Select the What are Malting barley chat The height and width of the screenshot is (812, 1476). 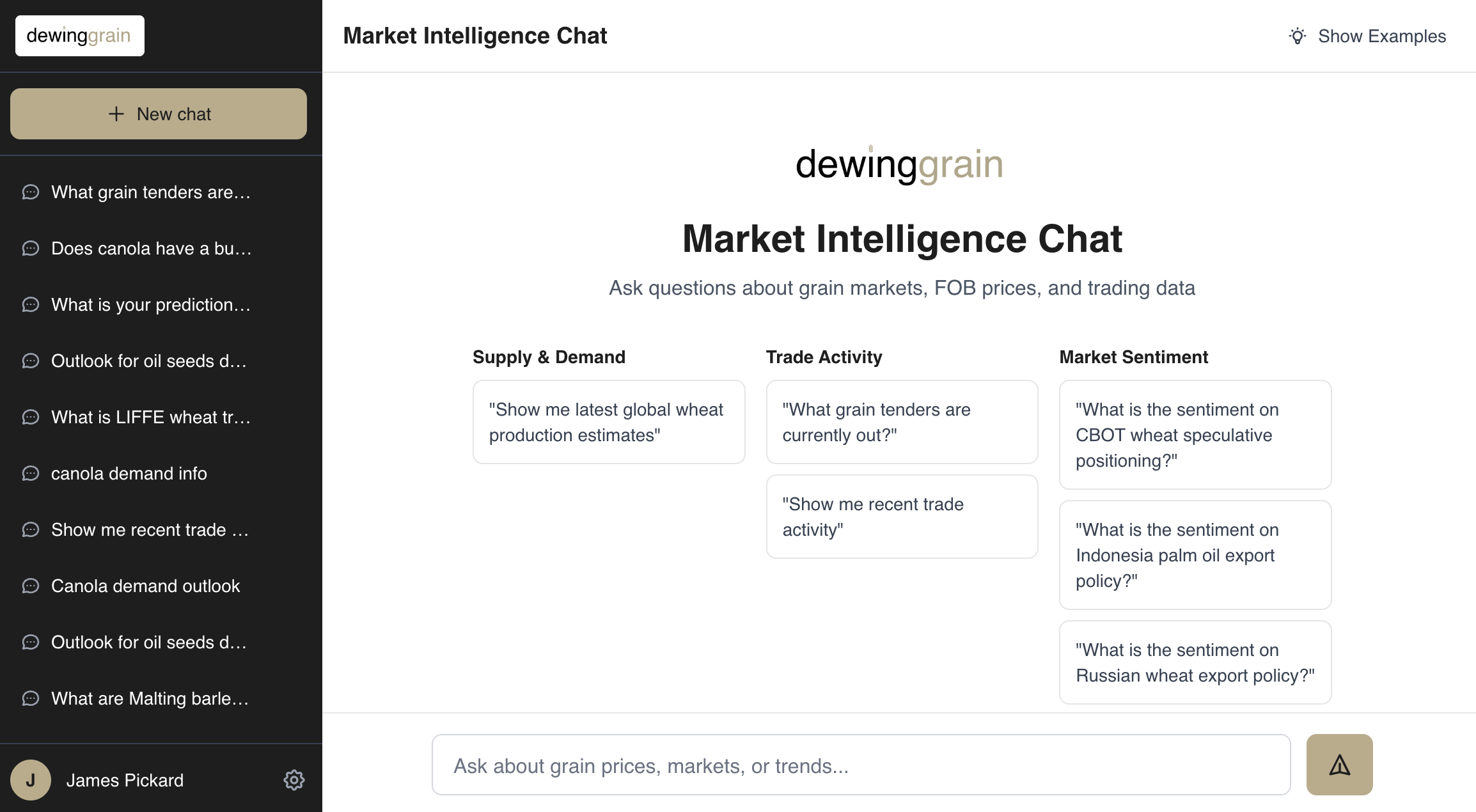pos(151,698)
